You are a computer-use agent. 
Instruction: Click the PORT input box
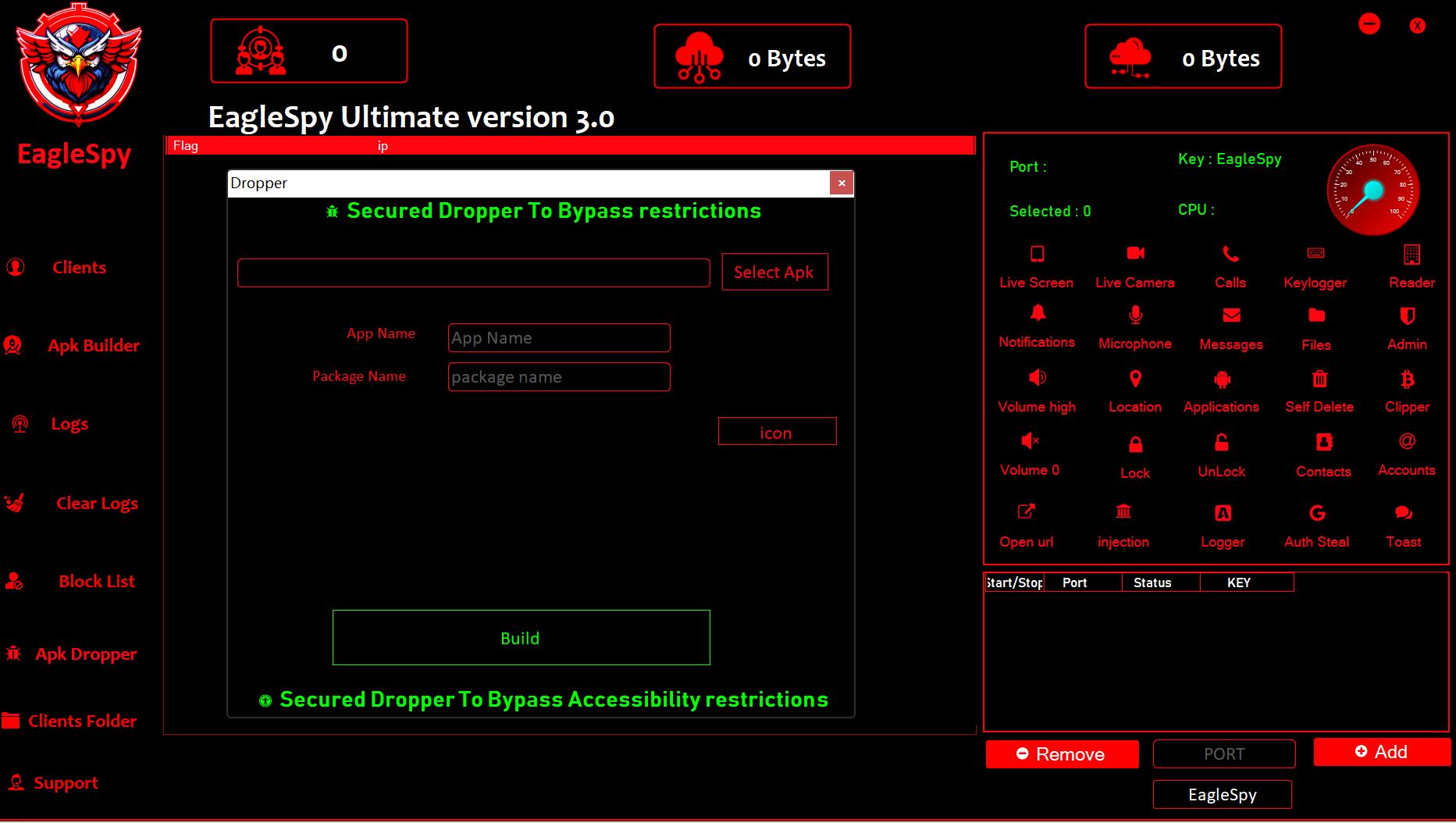pos(1224,754)
